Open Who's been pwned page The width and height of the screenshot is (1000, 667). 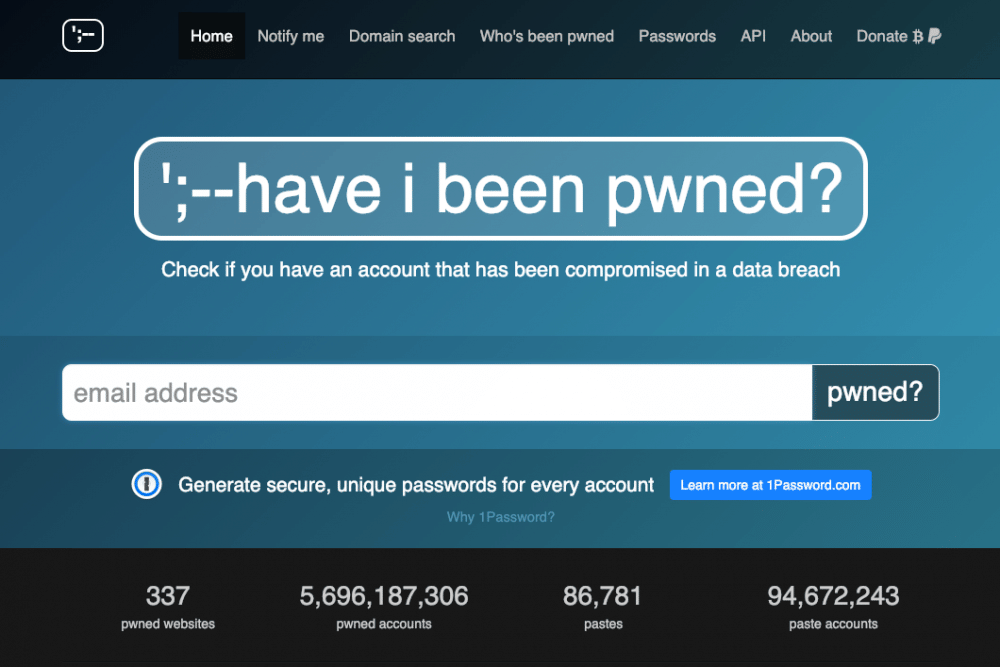[x=547, y=36]
